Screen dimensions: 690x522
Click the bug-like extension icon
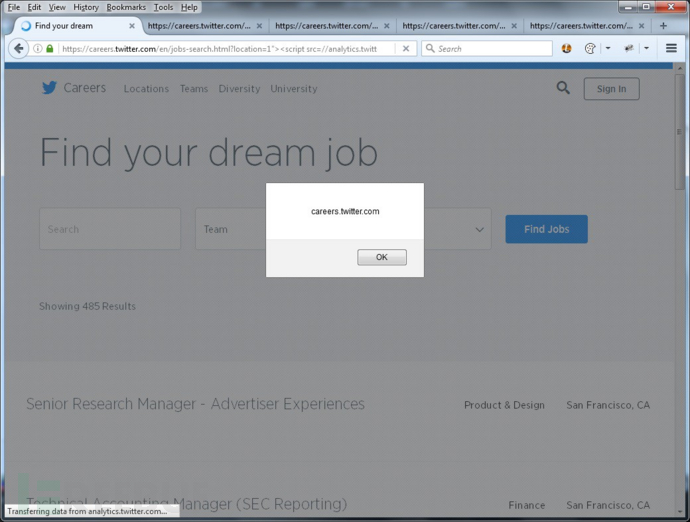629,48
